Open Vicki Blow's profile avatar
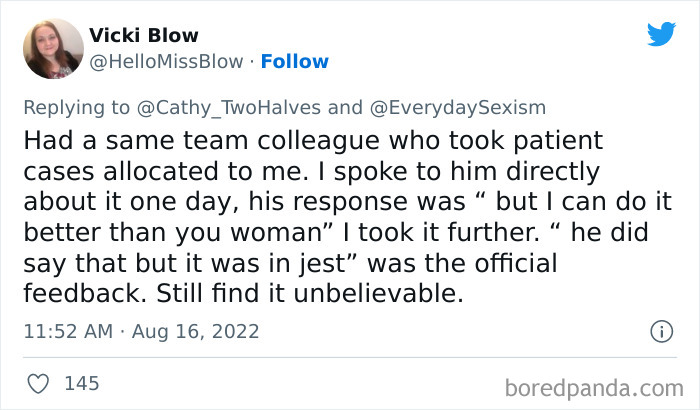Viewport: 700px width, 410px height. tap(53, 48)
